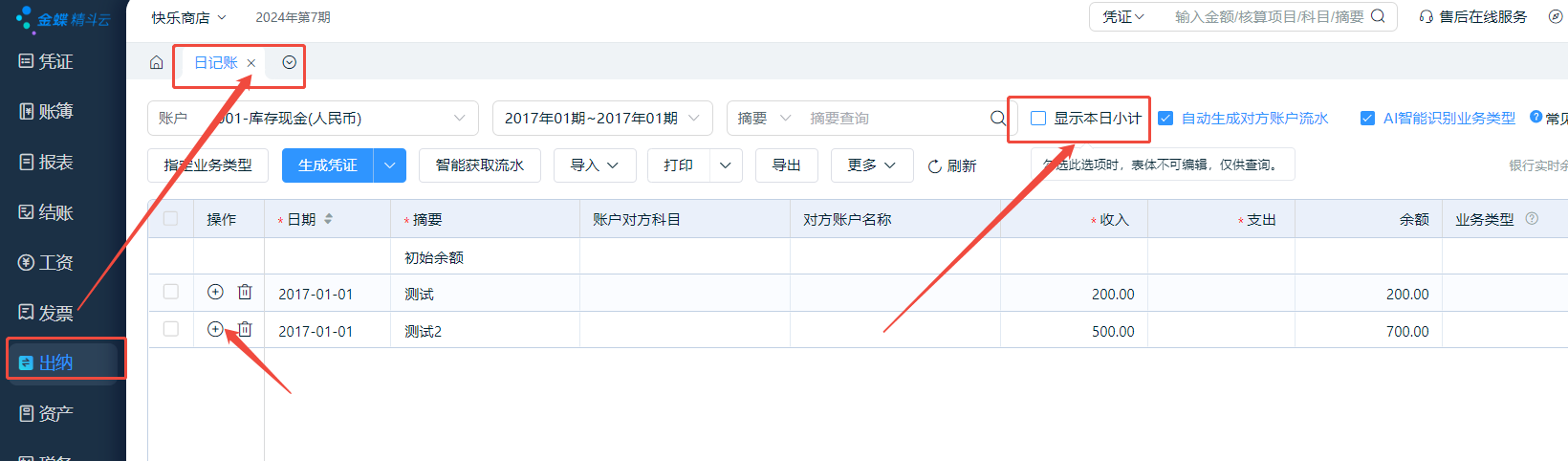Click the 智能获取流水 button
The width and height of the screenshot is (1568, 461).
479,165
